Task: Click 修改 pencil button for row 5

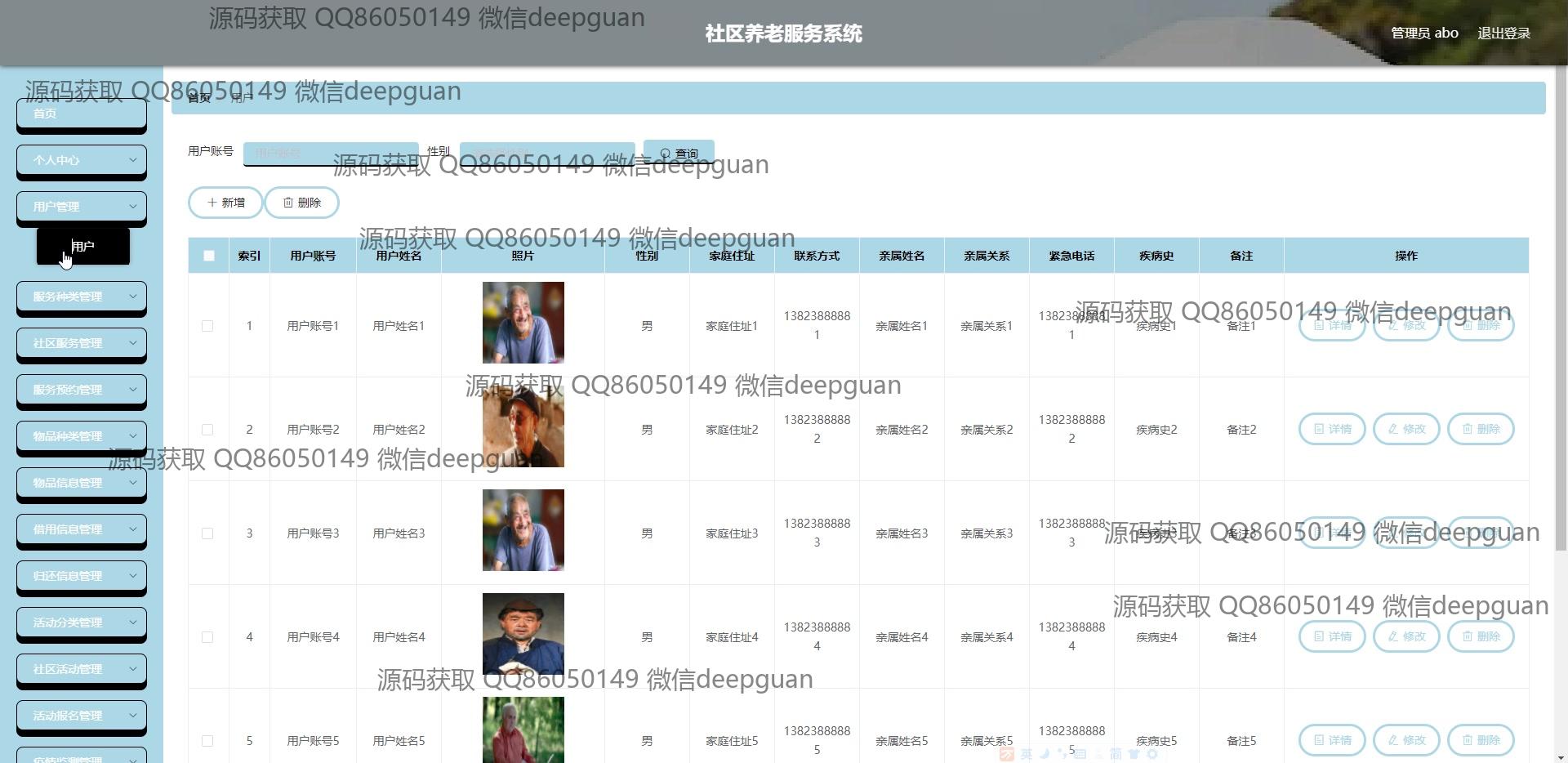Action: click(1405, 740)
